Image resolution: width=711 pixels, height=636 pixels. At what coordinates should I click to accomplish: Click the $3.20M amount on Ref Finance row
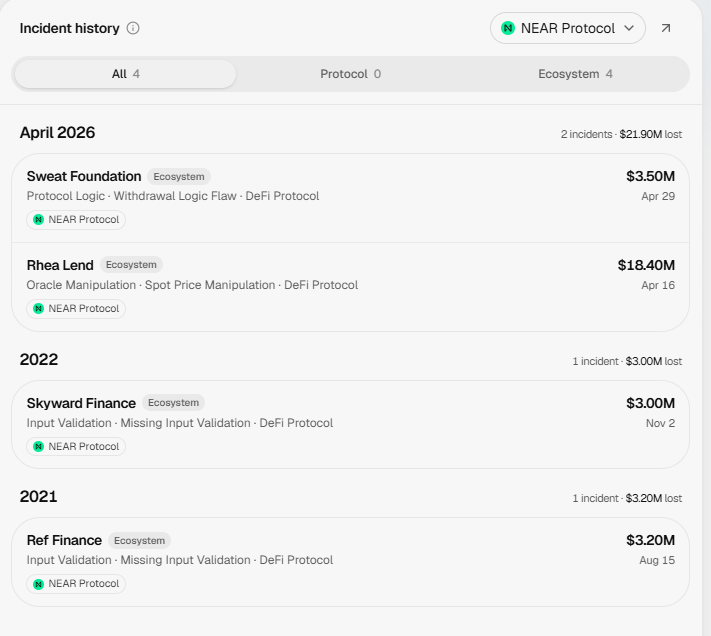click(x=650, y=540)
